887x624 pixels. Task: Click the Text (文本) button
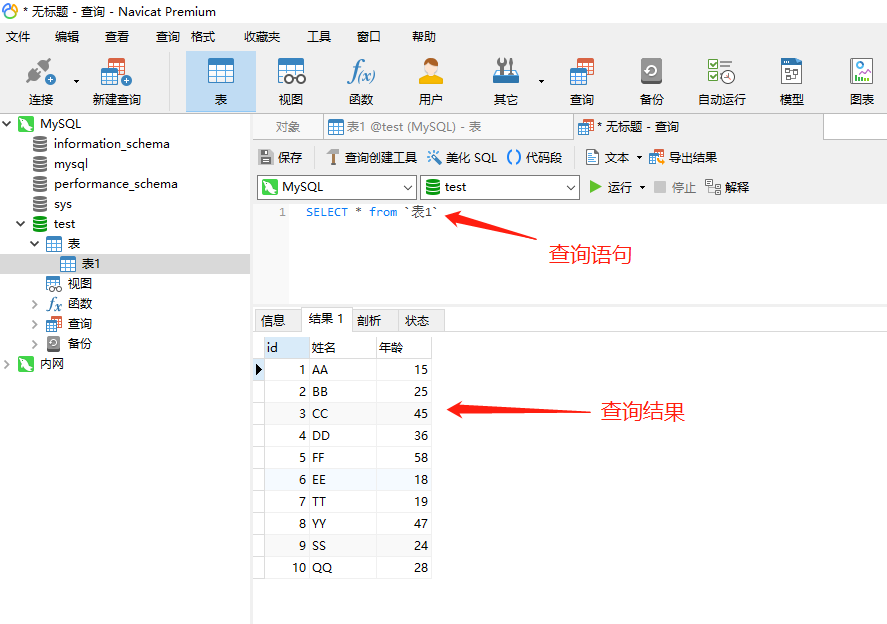coord(608,157)
